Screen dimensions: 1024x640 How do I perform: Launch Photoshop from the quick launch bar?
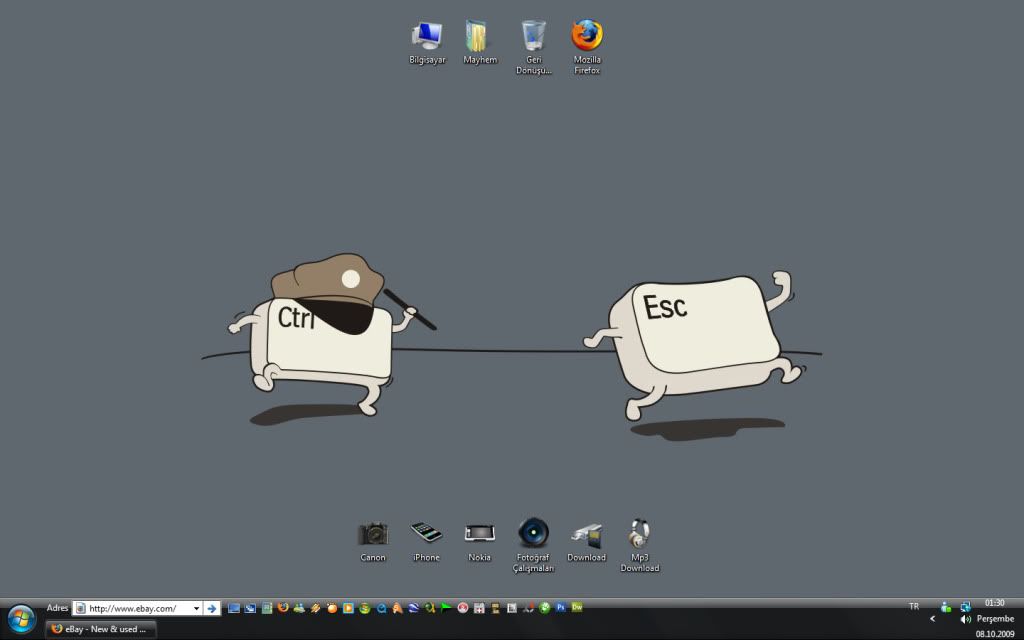[561, 607]
